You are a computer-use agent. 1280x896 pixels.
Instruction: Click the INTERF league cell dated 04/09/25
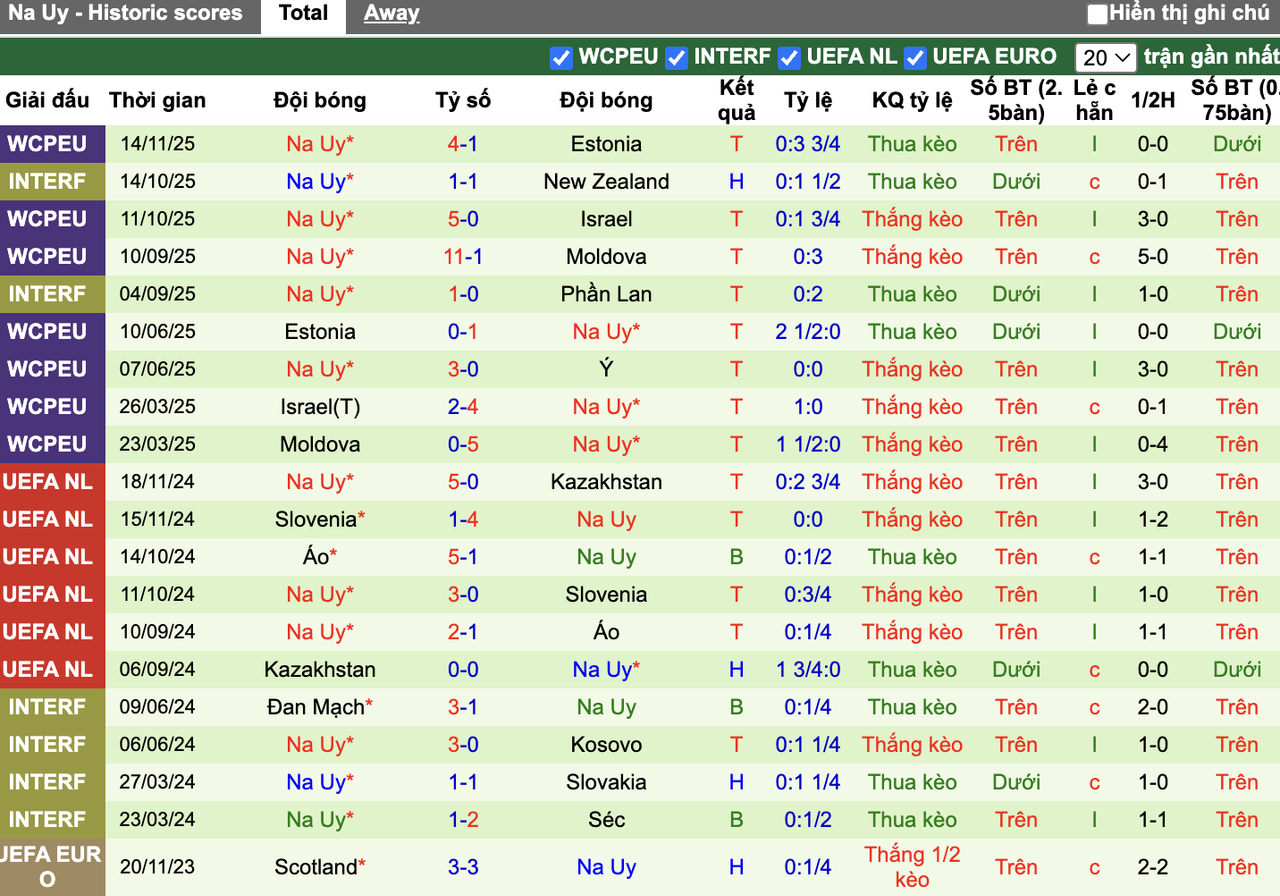point(52,294)
